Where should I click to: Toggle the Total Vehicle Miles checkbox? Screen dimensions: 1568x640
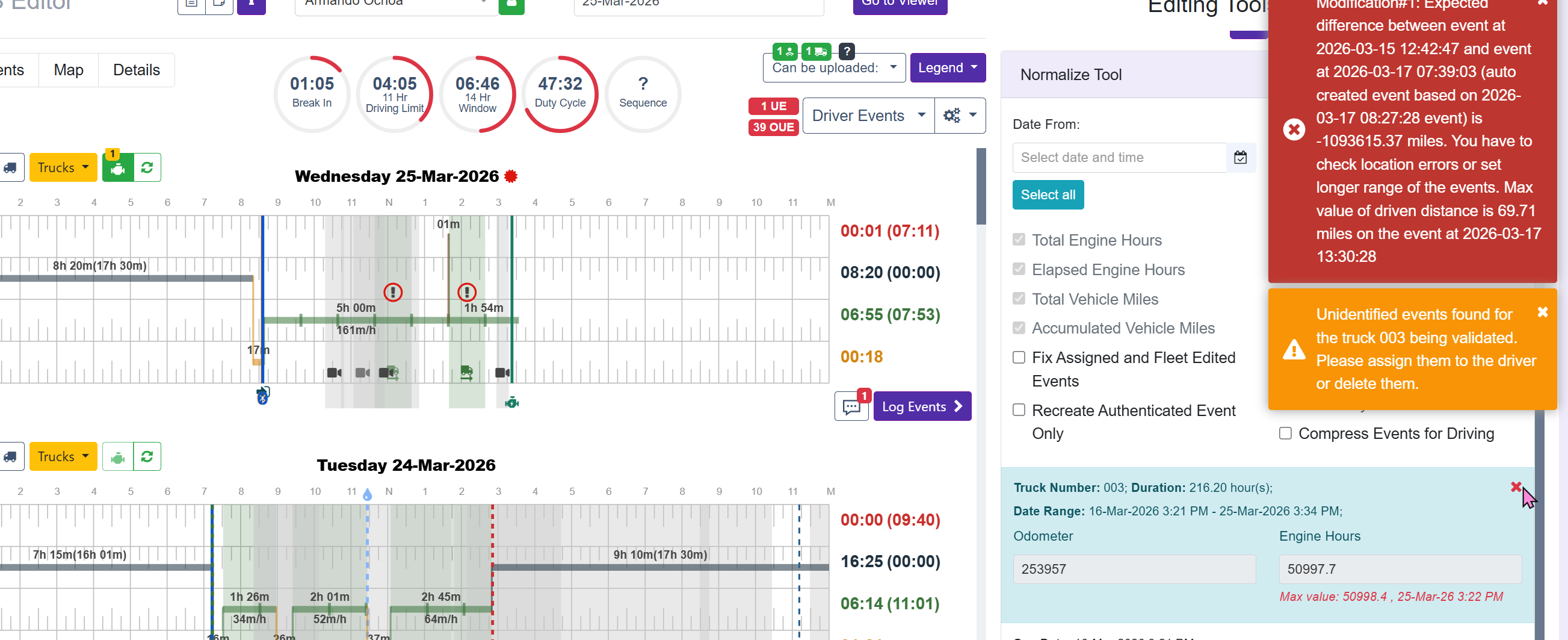1019,299
